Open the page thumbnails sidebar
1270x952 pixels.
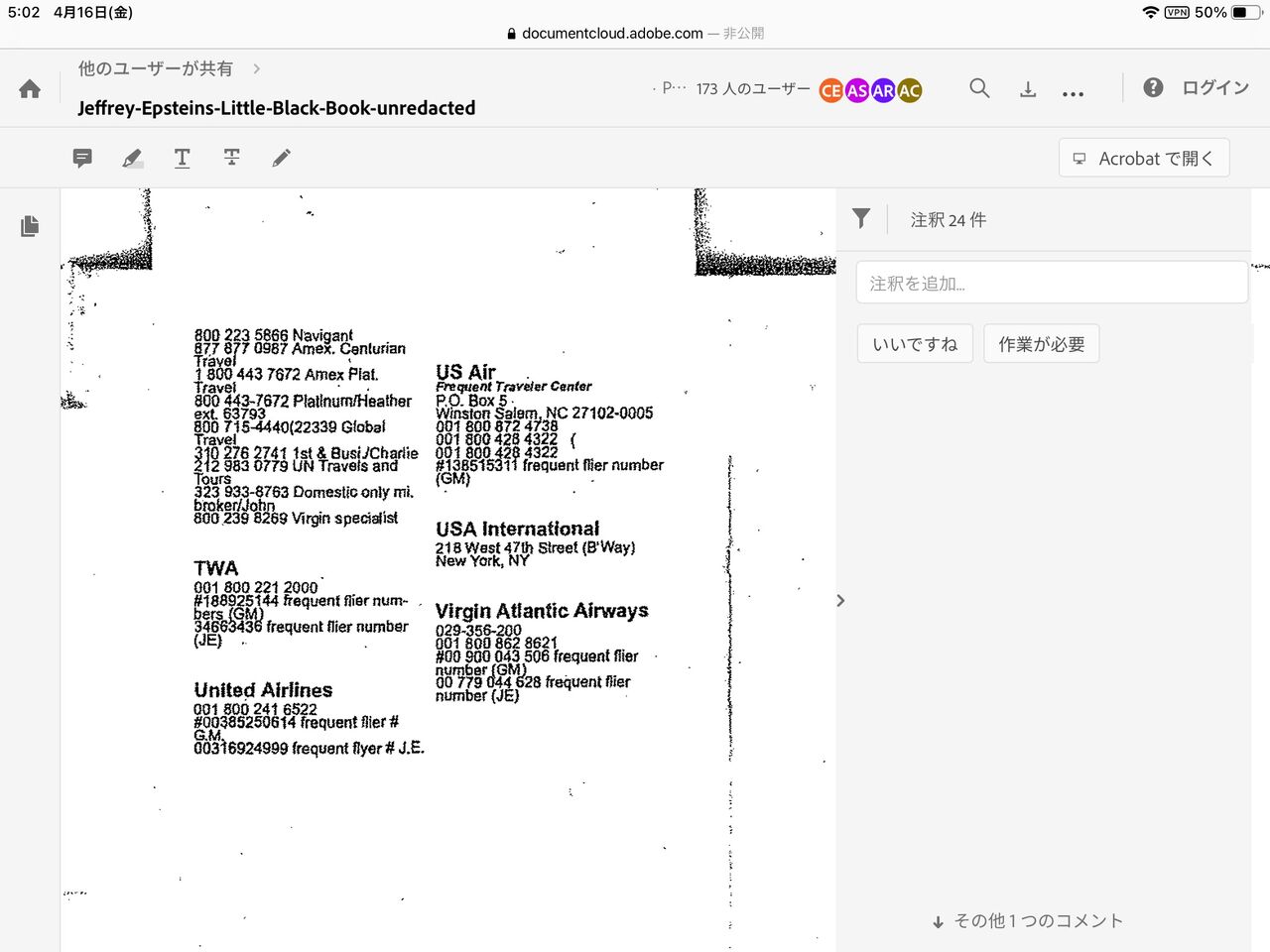tap(30, 226)
